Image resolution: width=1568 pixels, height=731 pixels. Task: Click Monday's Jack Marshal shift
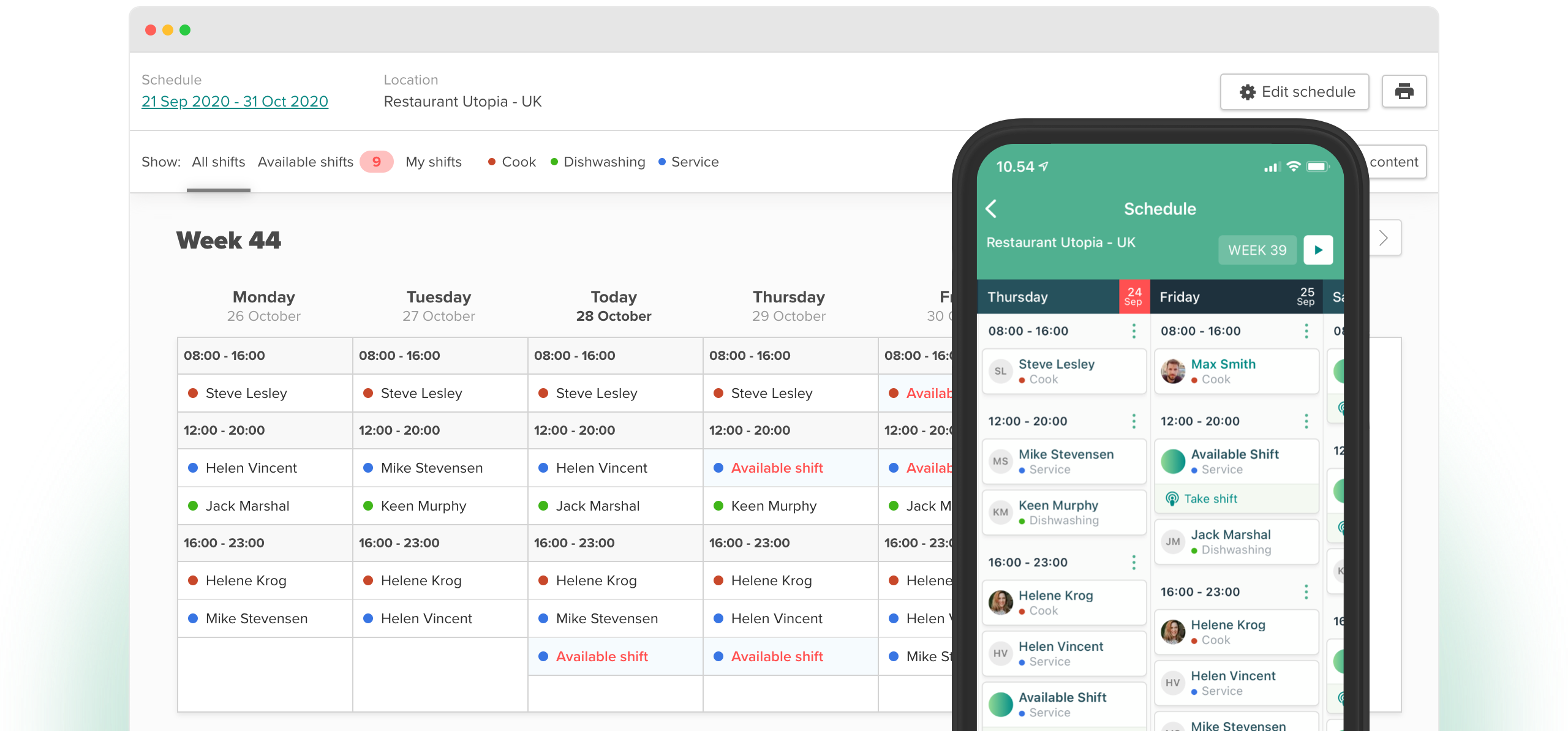coord(265,506)
